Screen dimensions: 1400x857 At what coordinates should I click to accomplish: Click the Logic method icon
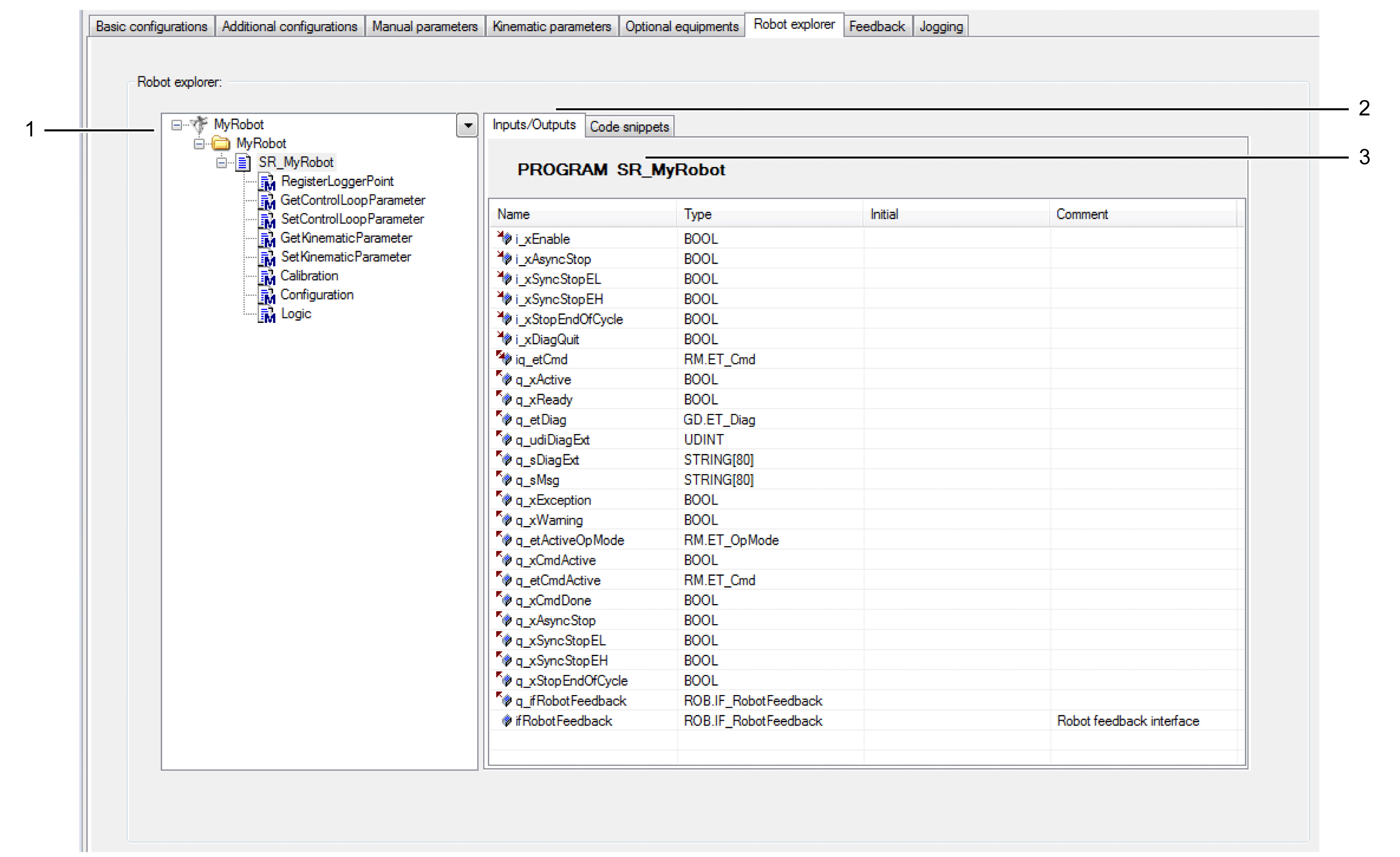tap(267, 314)
